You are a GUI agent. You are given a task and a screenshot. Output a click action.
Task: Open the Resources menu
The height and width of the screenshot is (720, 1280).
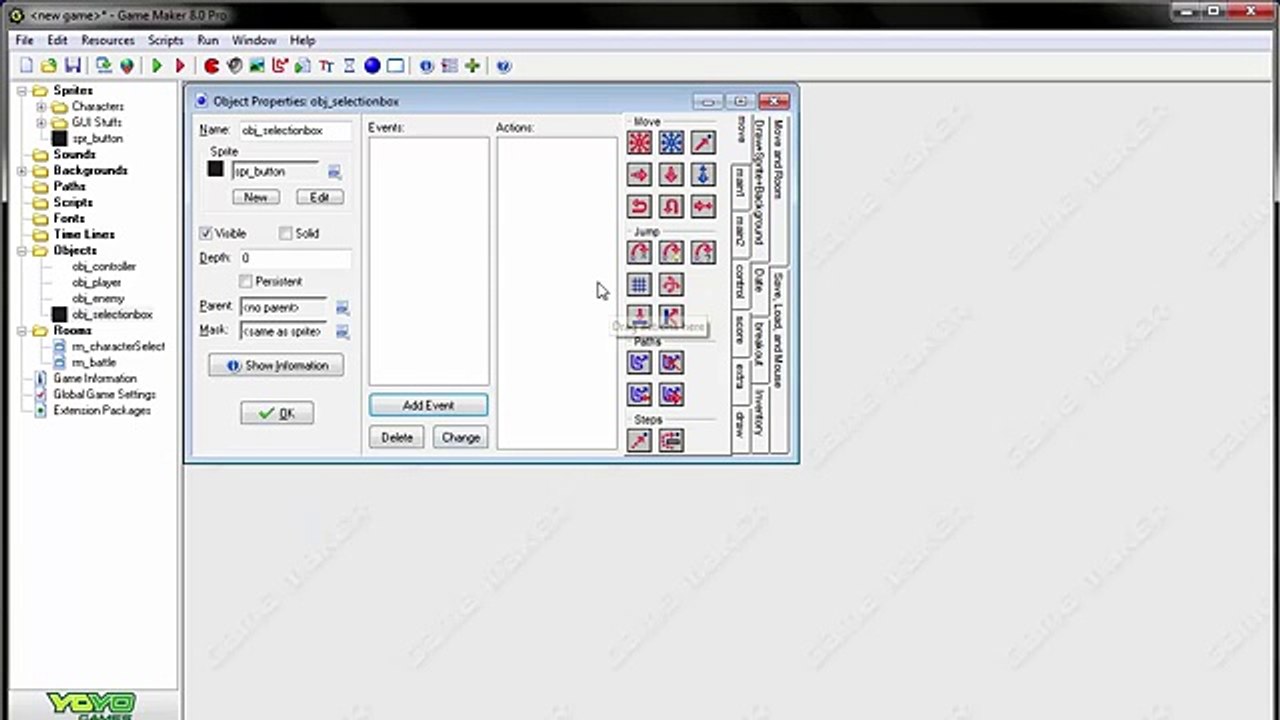[x=108, y=41]
